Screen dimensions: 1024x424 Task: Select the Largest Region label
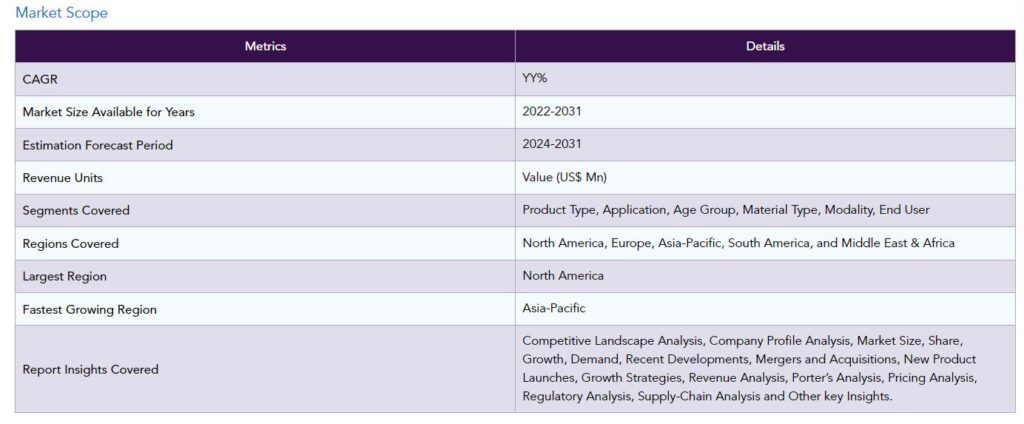pyautogui.click(x=64, y=276)
